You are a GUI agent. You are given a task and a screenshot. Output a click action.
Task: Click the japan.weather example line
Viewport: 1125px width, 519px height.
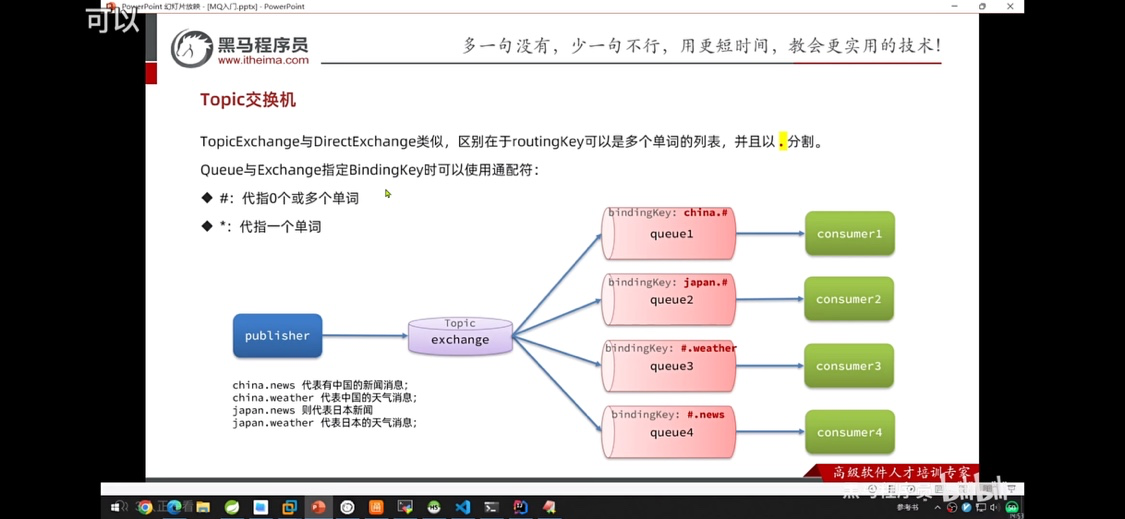324,423
